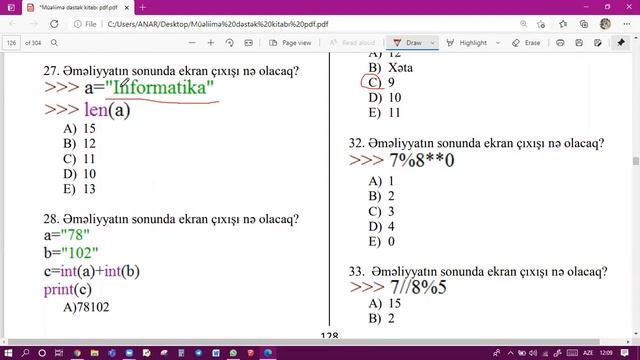Click the horizontal scrollbar at the bottom

[304, 342]
